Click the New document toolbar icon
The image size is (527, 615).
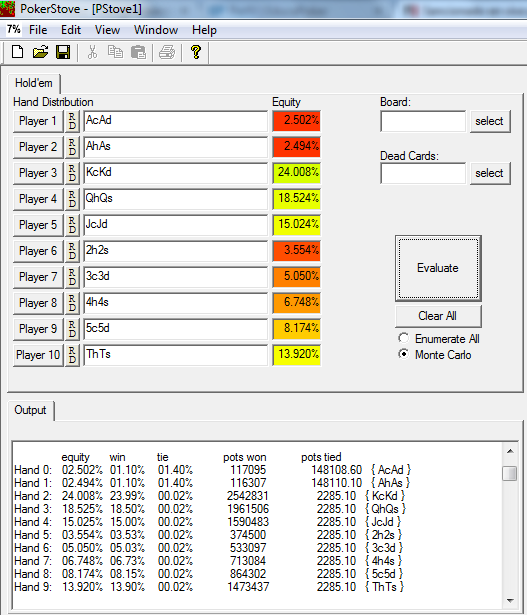17,52
